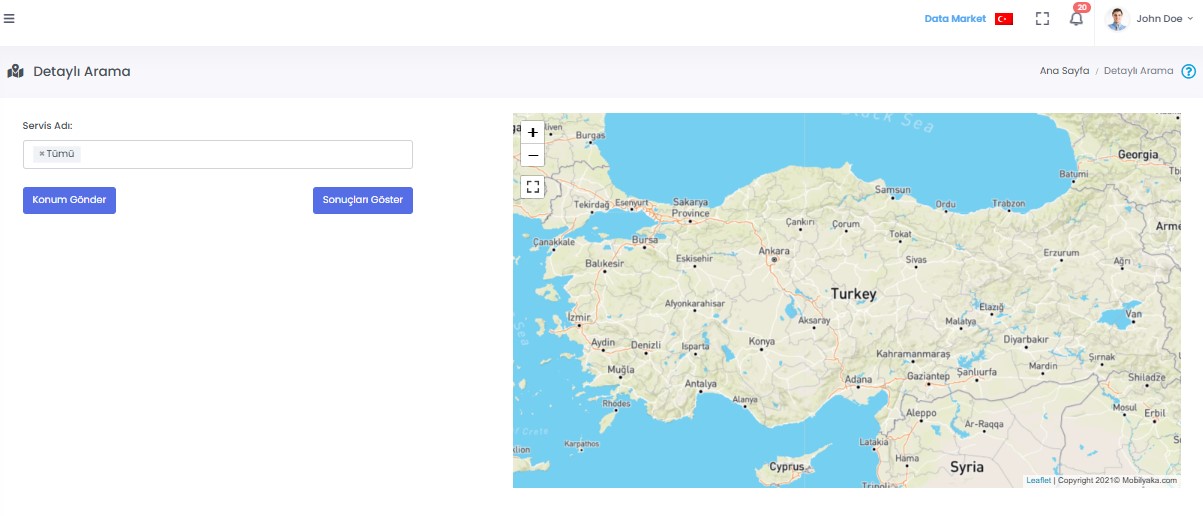Click the Turkish flag language icon
1203x516 pixels.
1004,19
